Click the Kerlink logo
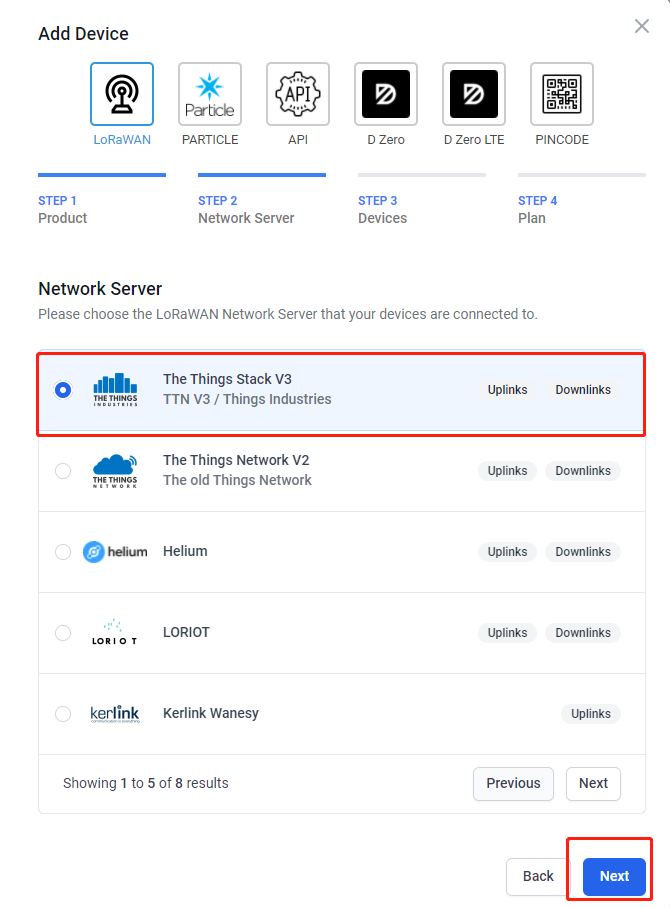The image size is (670, 907). [115, 714]
